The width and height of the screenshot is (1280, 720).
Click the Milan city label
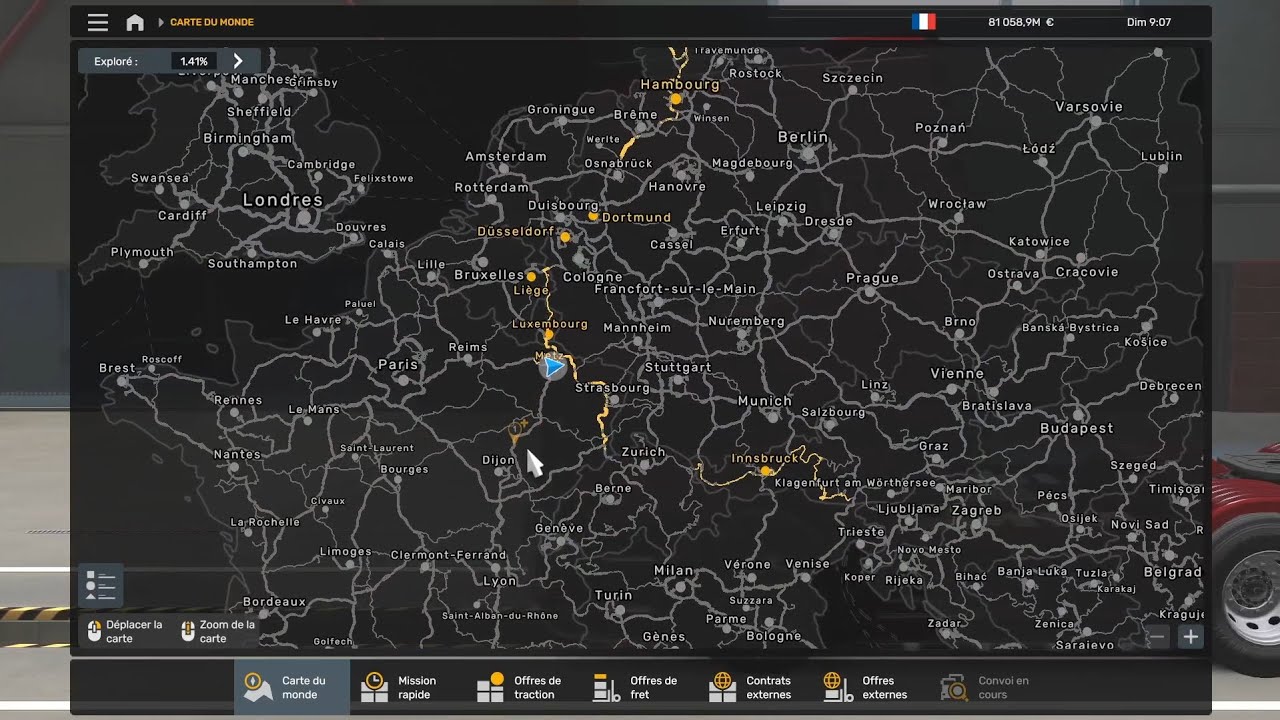click(x=673, y=571)
